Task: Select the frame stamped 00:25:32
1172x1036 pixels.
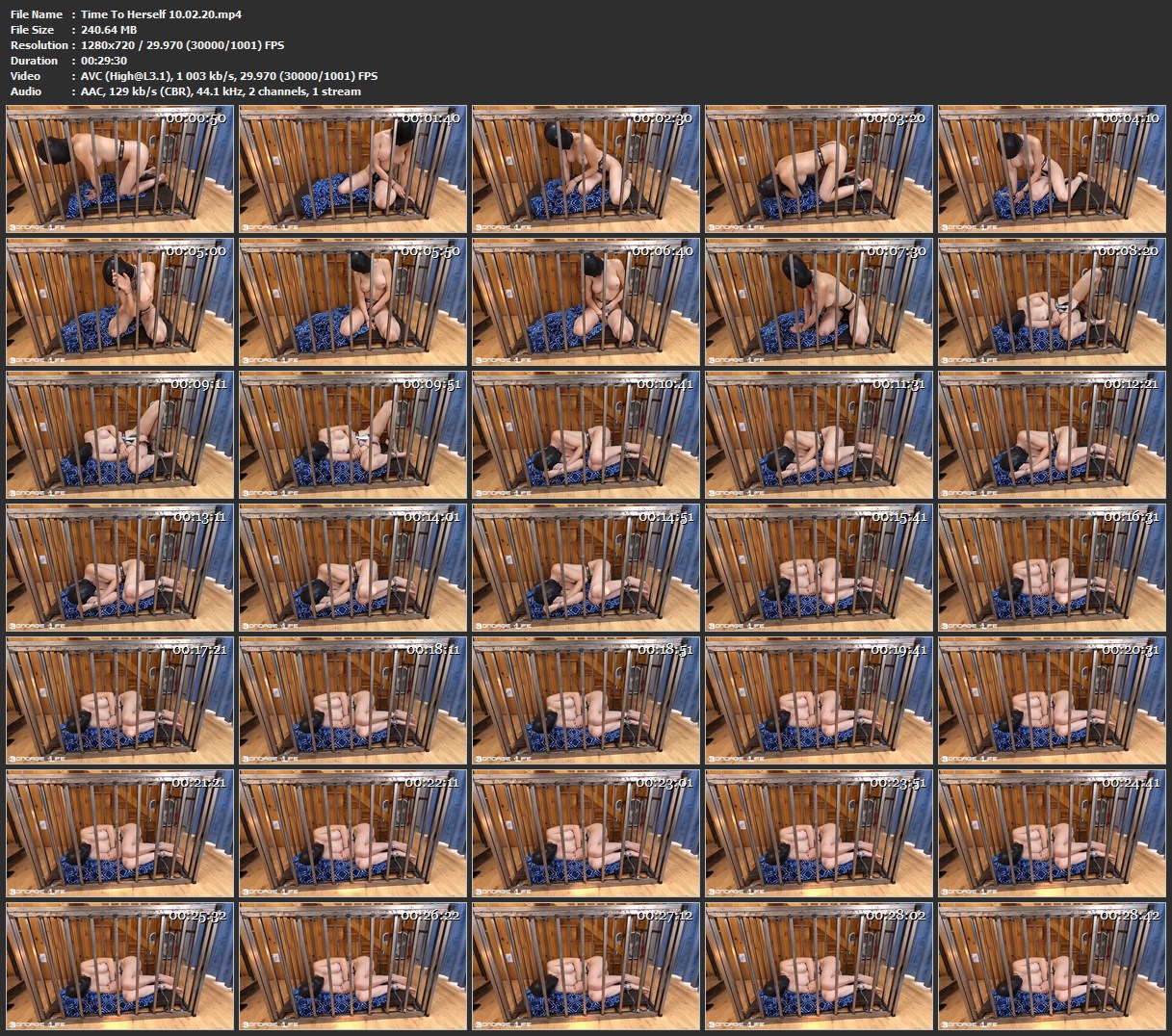Action: 118,967
